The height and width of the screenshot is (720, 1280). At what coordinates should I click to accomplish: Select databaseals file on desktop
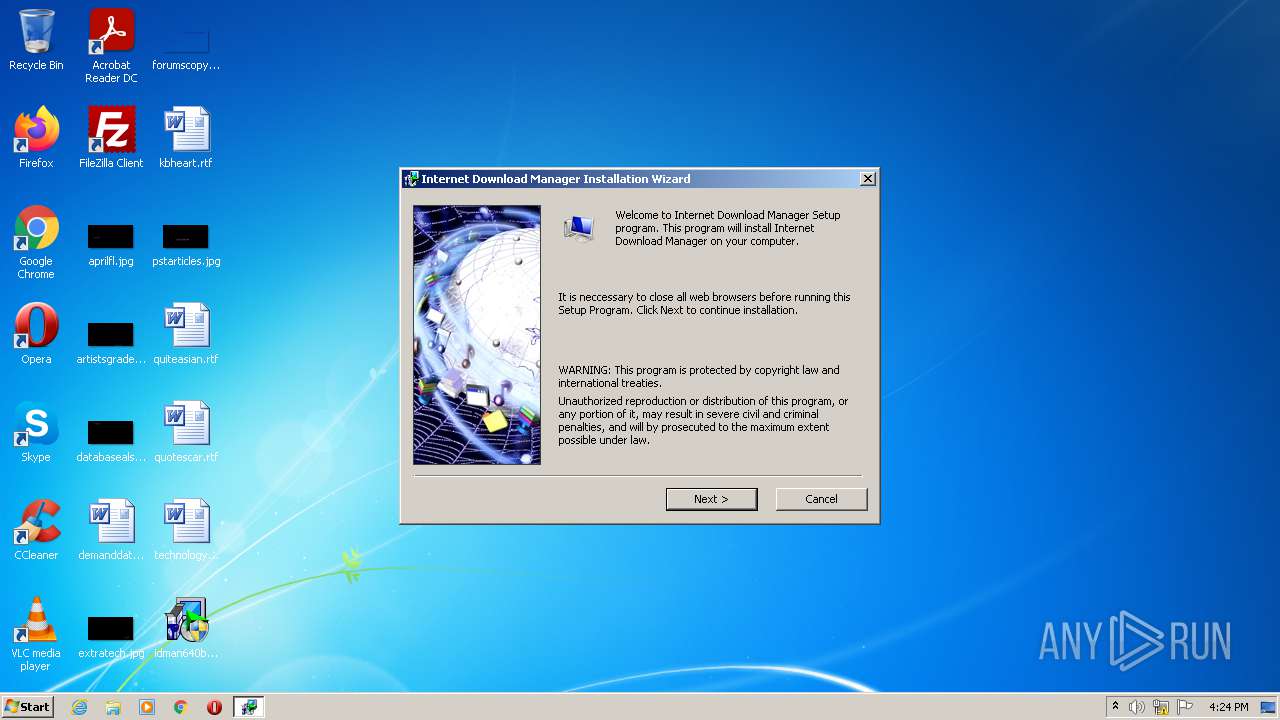(x=111, y=441)
